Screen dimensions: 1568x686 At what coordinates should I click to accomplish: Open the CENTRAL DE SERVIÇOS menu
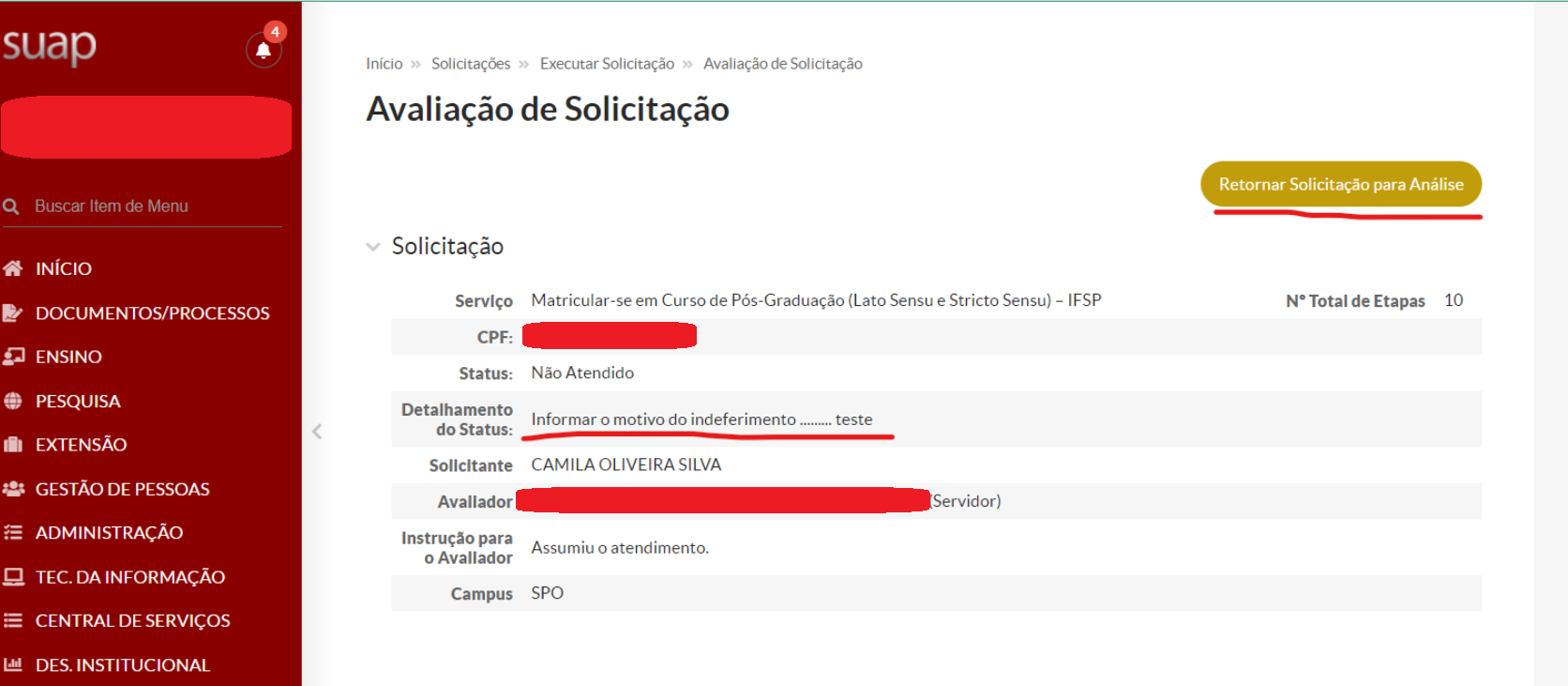[132, 621]
